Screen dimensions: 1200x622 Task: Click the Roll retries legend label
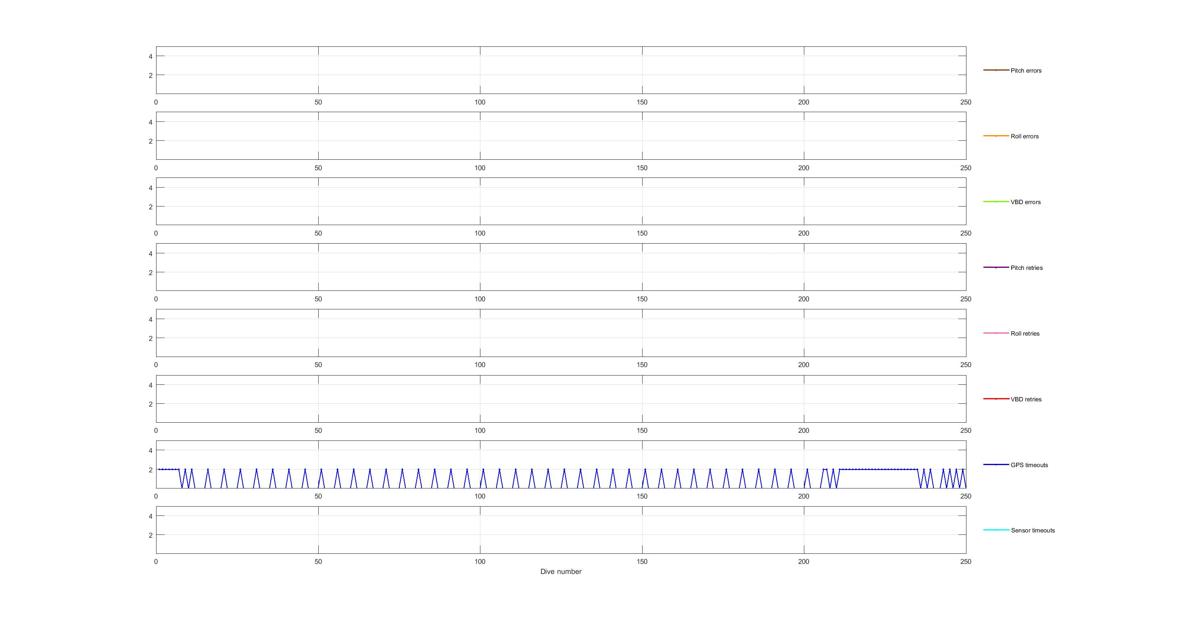point(1025,333)
